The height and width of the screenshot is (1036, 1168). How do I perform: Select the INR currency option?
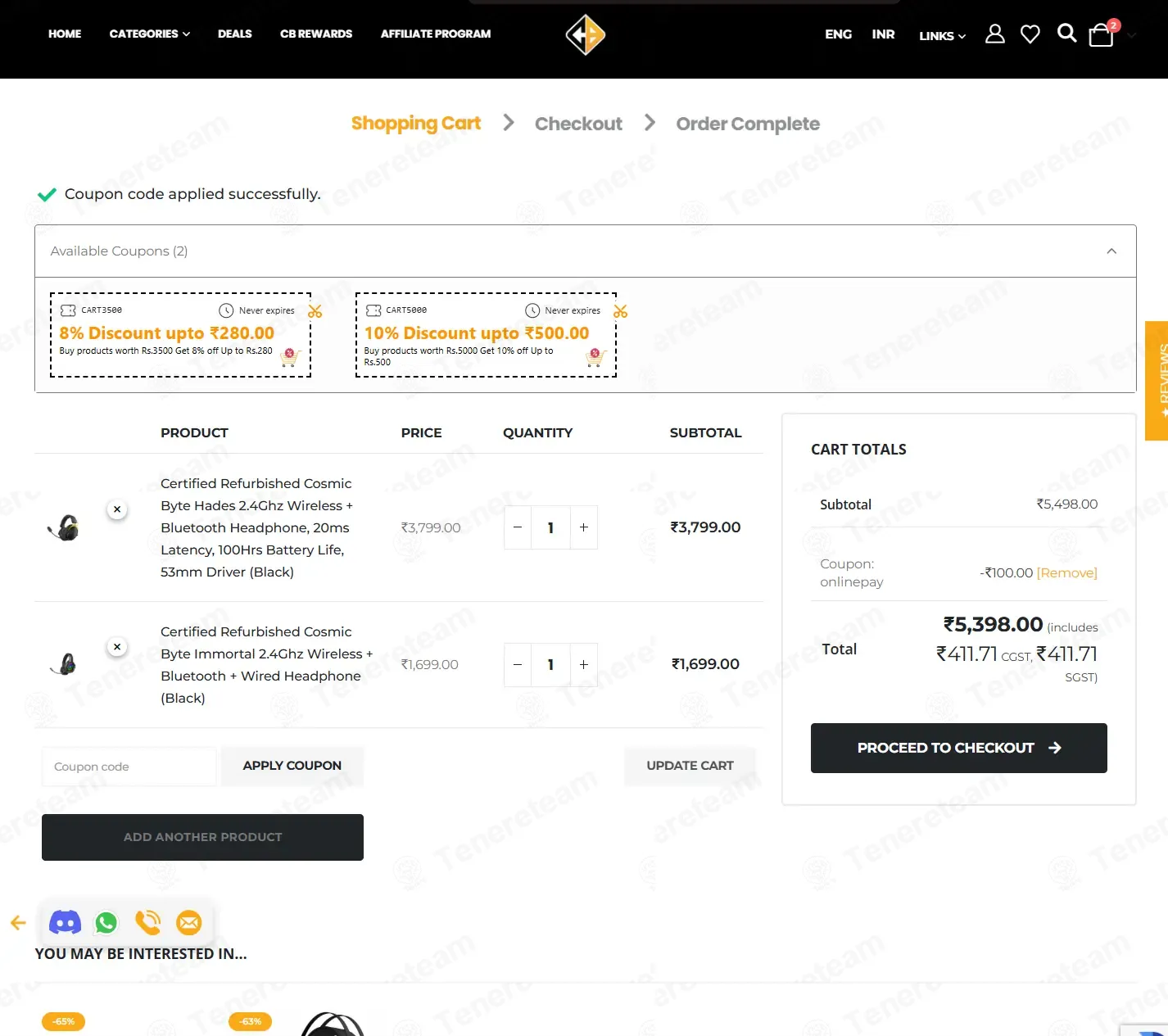(x=883, y=34)
